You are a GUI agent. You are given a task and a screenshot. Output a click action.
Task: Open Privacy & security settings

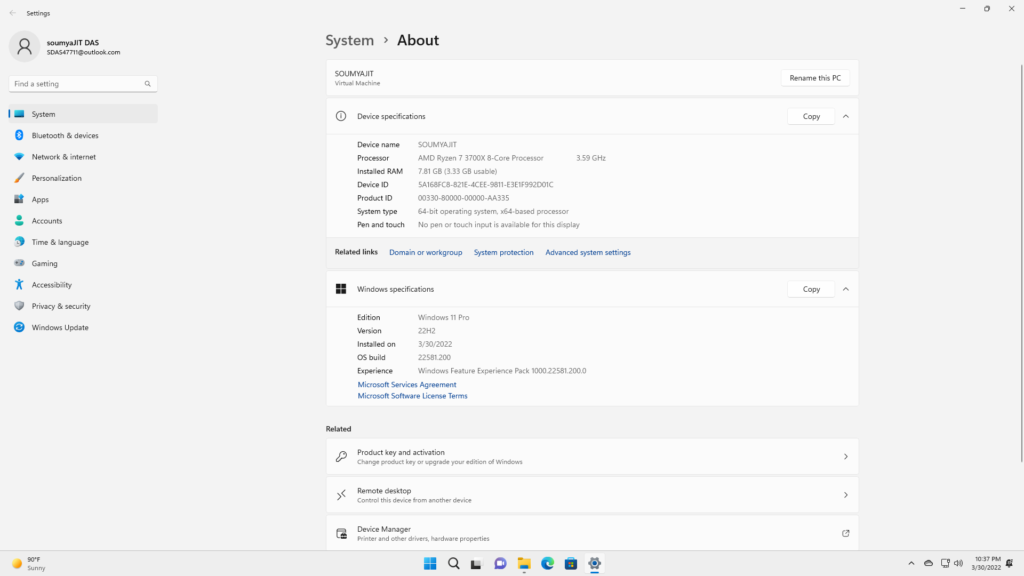pos(83,306)
